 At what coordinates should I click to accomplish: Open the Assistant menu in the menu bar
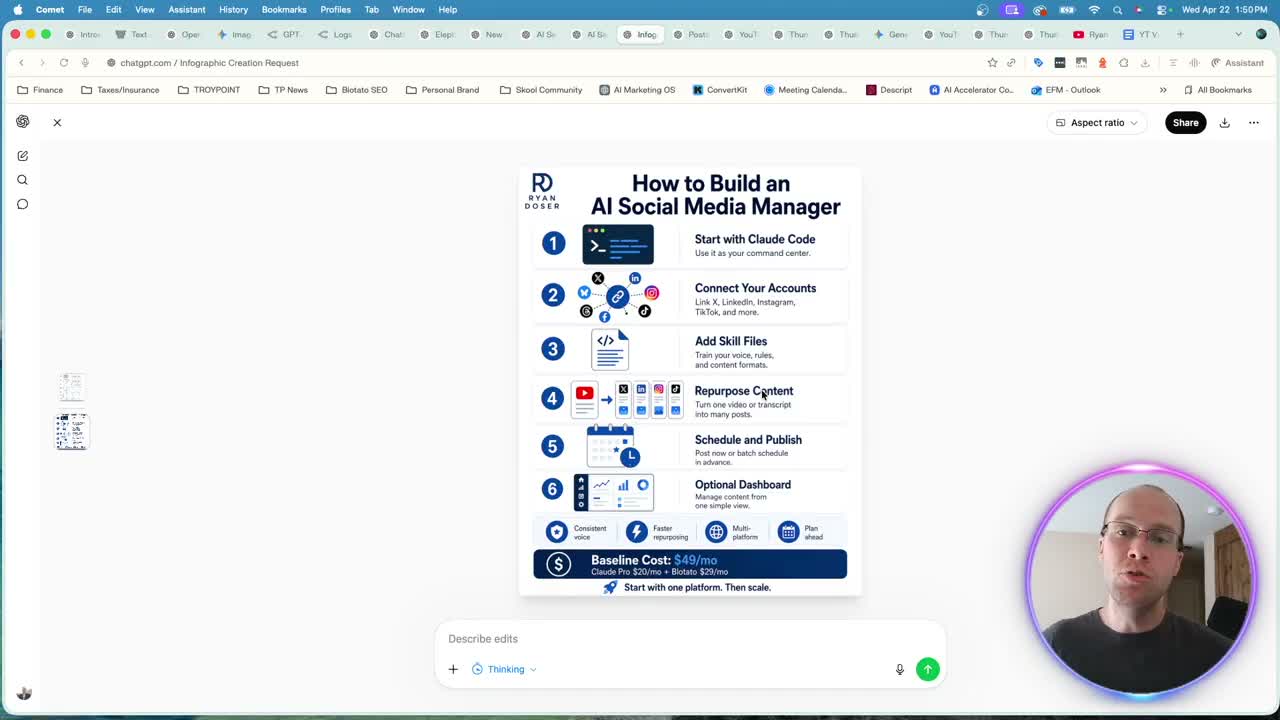click(x=187, y=10)
